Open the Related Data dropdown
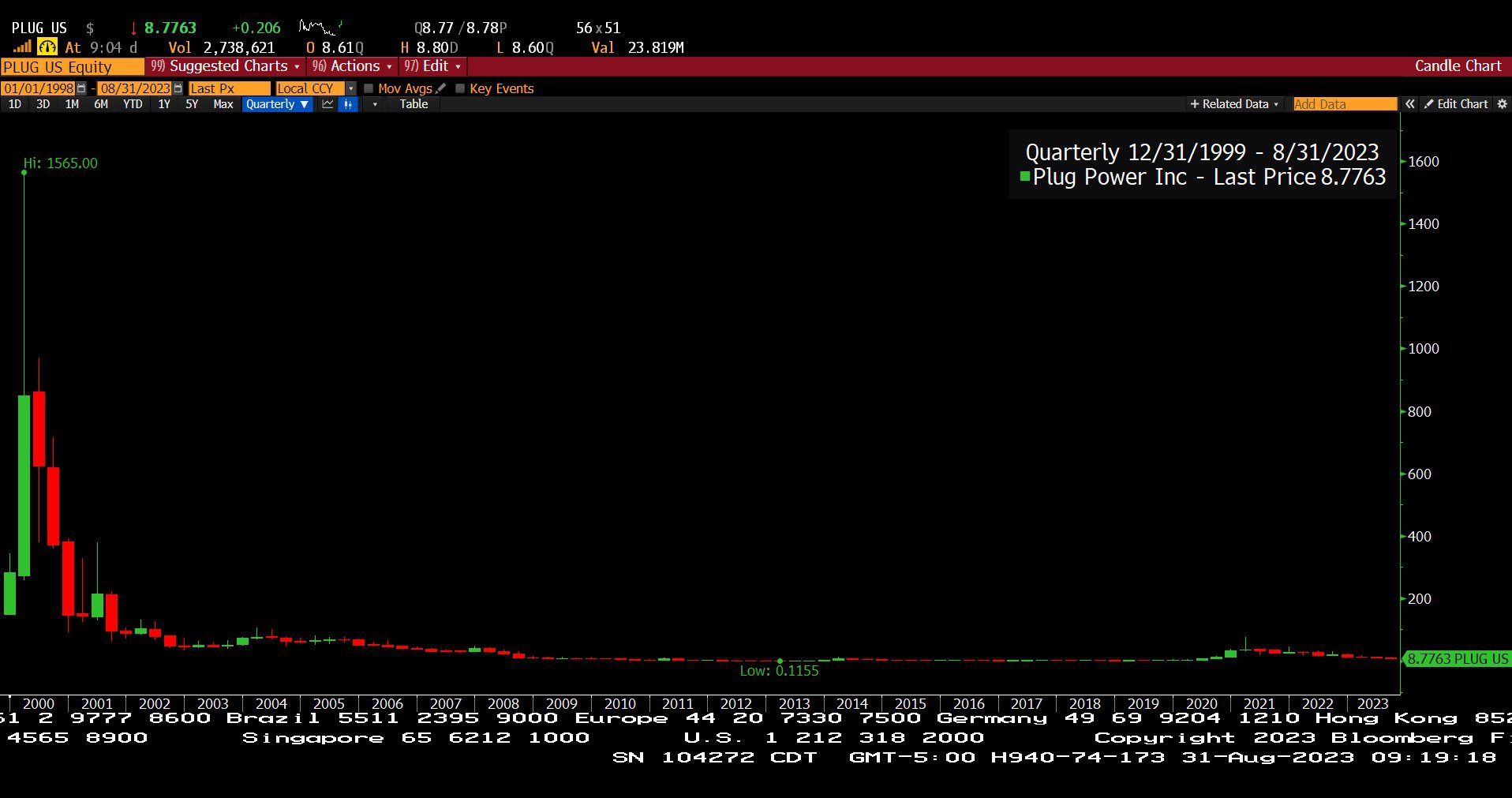The width and height of the screenshot is (1512, 798). (x=1234, y=104)
